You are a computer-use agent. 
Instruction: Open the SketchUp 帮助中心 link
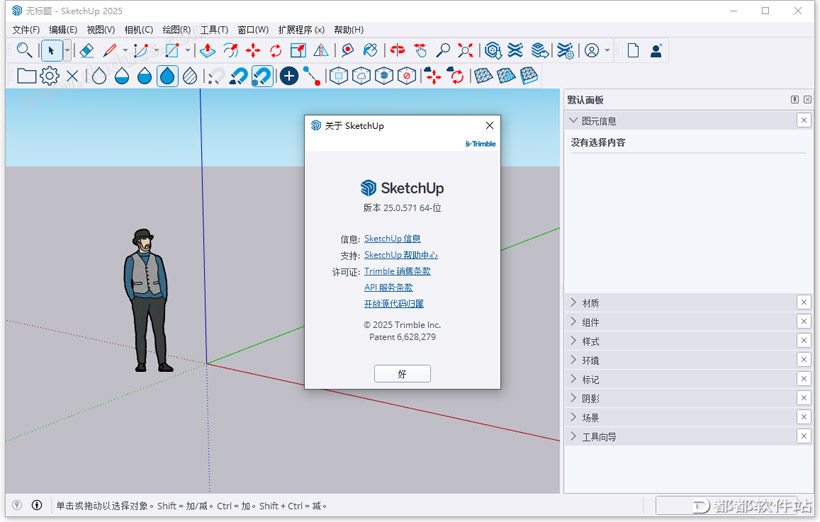pos(401,255)
